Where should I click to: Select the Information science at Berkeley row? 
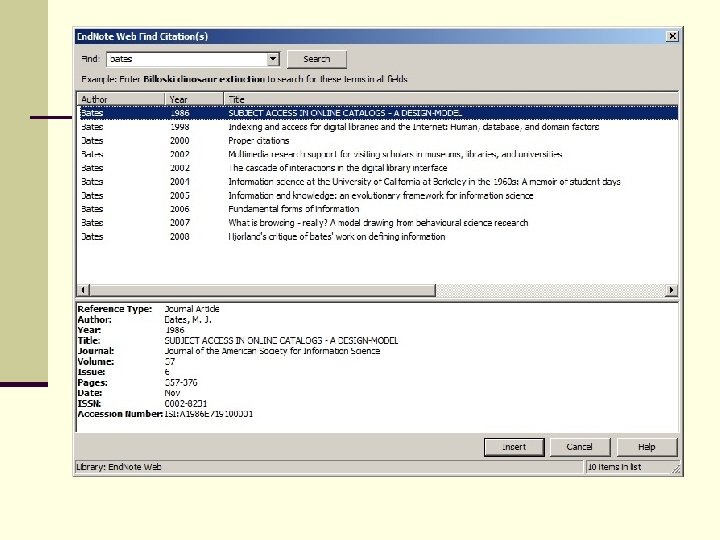[x=377, y=182]
